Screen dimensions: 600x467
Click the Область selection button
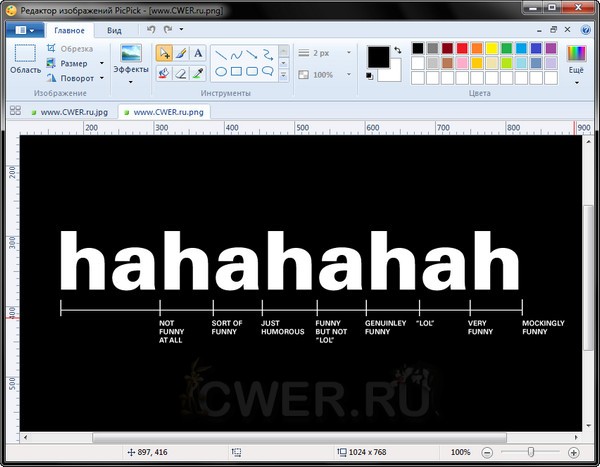[25, 60]
